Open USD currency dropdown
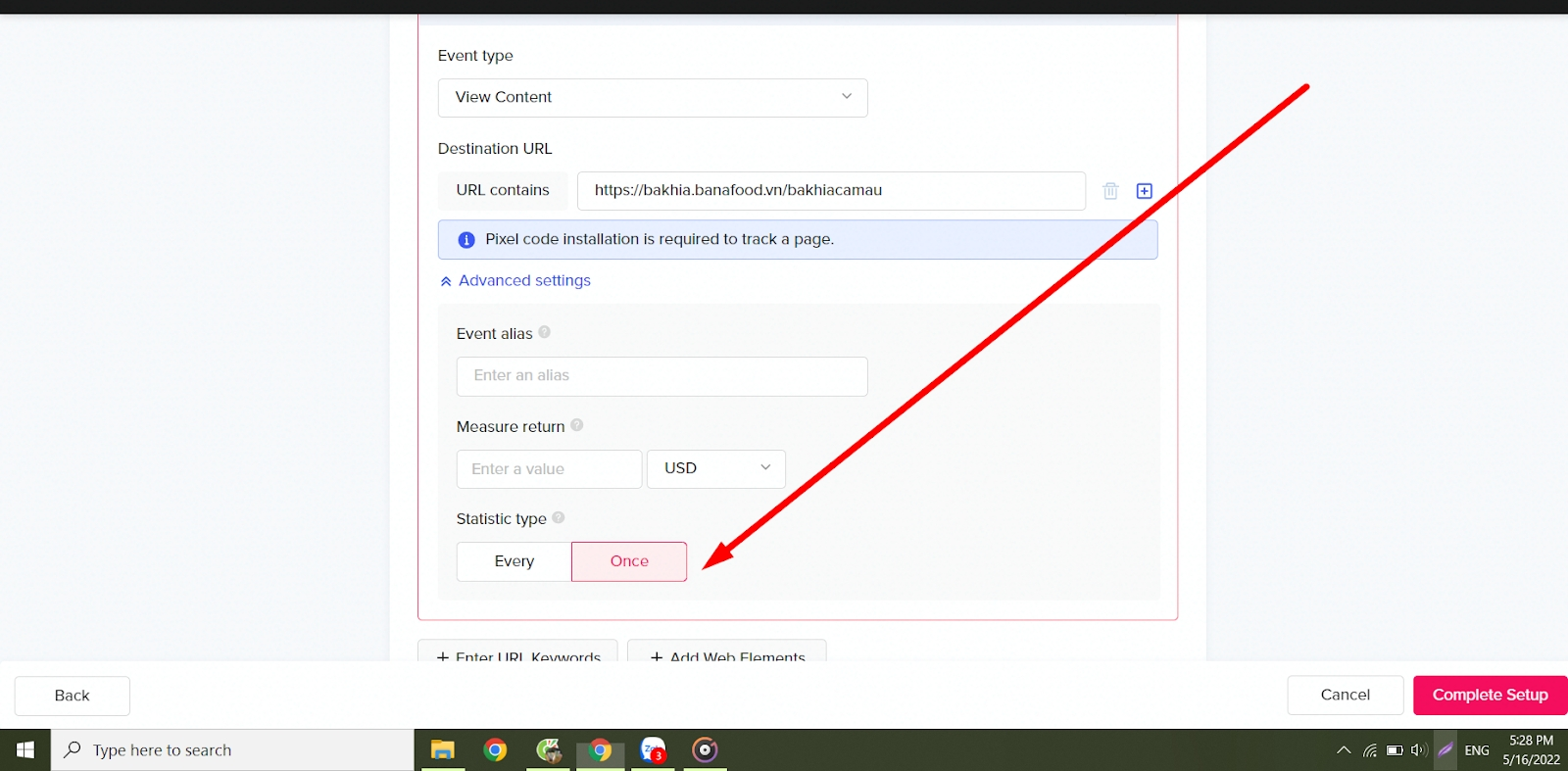The image size is (1568, 771). [x=716, y=469]
